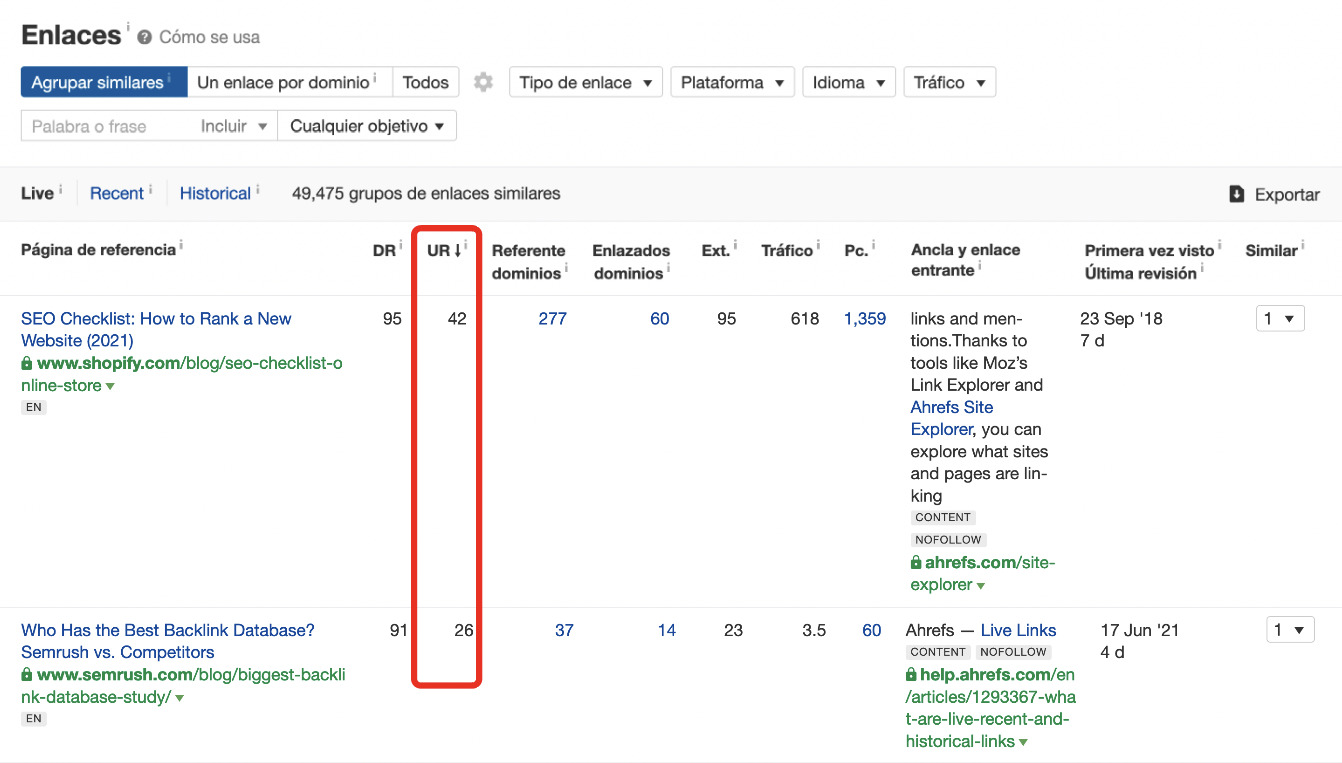
Task: Click the Cómo se usa help icon
Action: point(145,37)
